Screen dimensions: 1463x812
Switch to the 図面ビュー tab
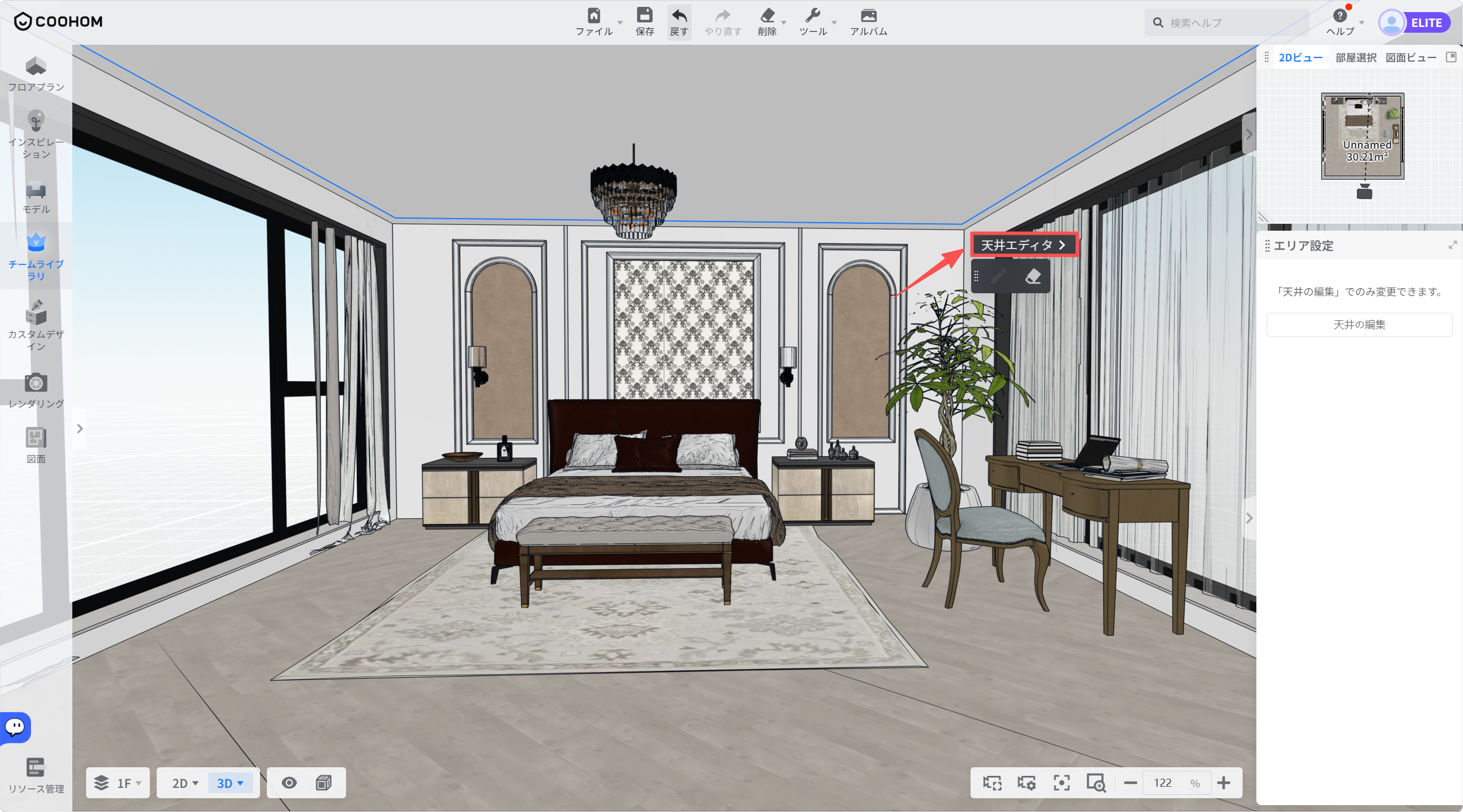[1411, 57]
